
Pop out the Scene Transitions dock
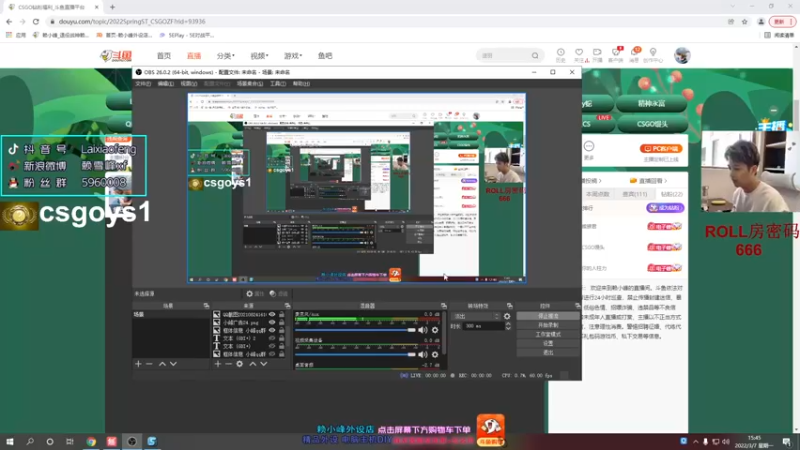(x=509, y=306)
